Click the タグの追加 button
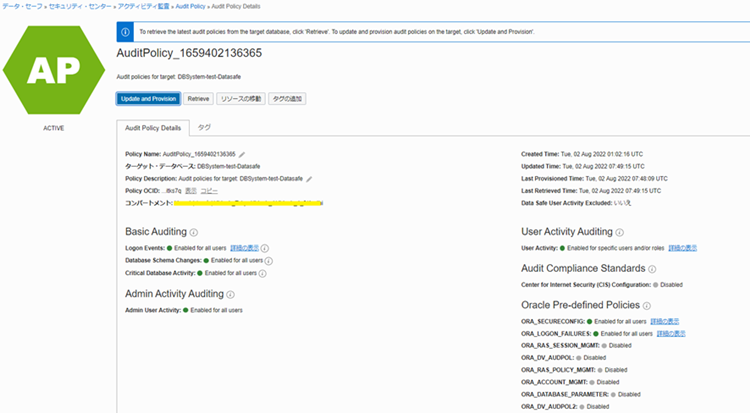Screen dimensions: 750x413 [288, 98]
